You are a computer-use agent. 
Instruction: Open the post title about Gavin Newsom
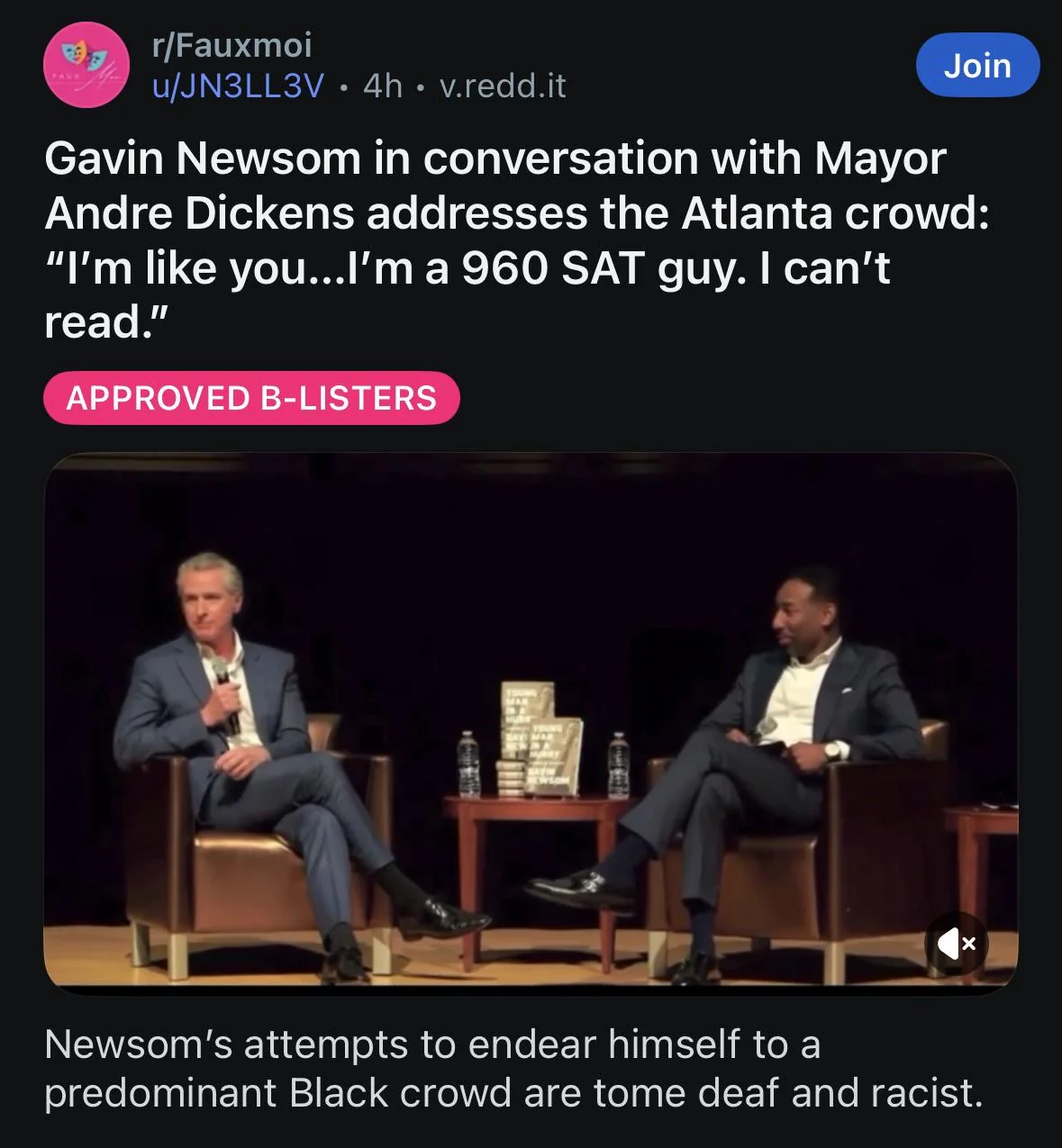pos(516,240)
